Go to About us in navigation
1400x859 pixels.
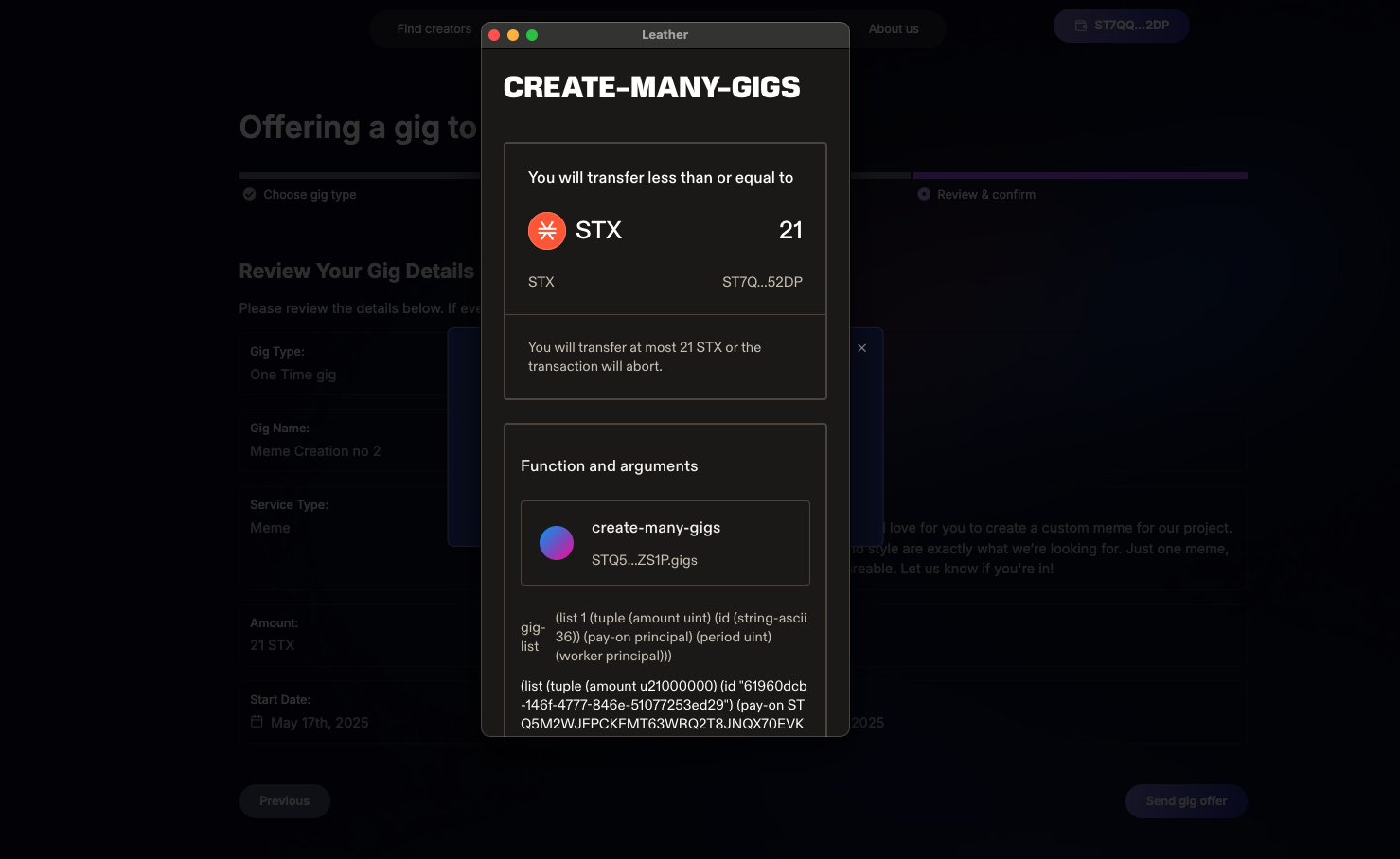[x=894, y=29]
